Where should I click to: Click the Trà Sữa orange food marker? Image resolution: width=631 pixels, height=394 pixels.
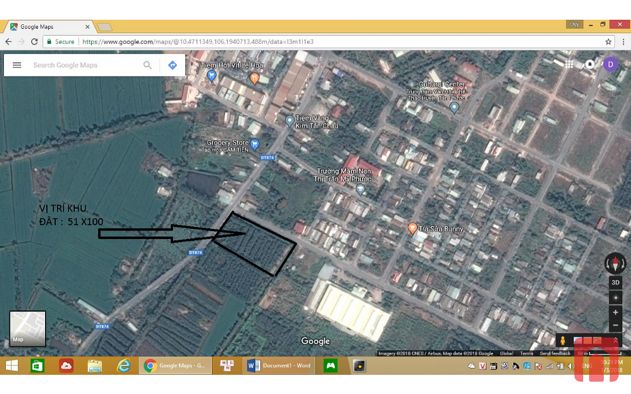coord(412,229)
